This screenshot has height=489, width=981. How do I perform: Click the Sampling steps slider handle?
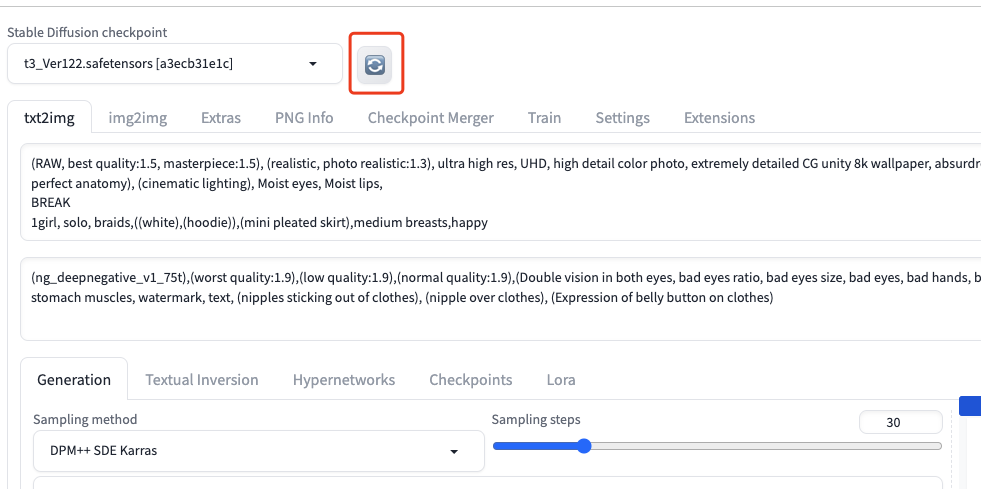584,446
